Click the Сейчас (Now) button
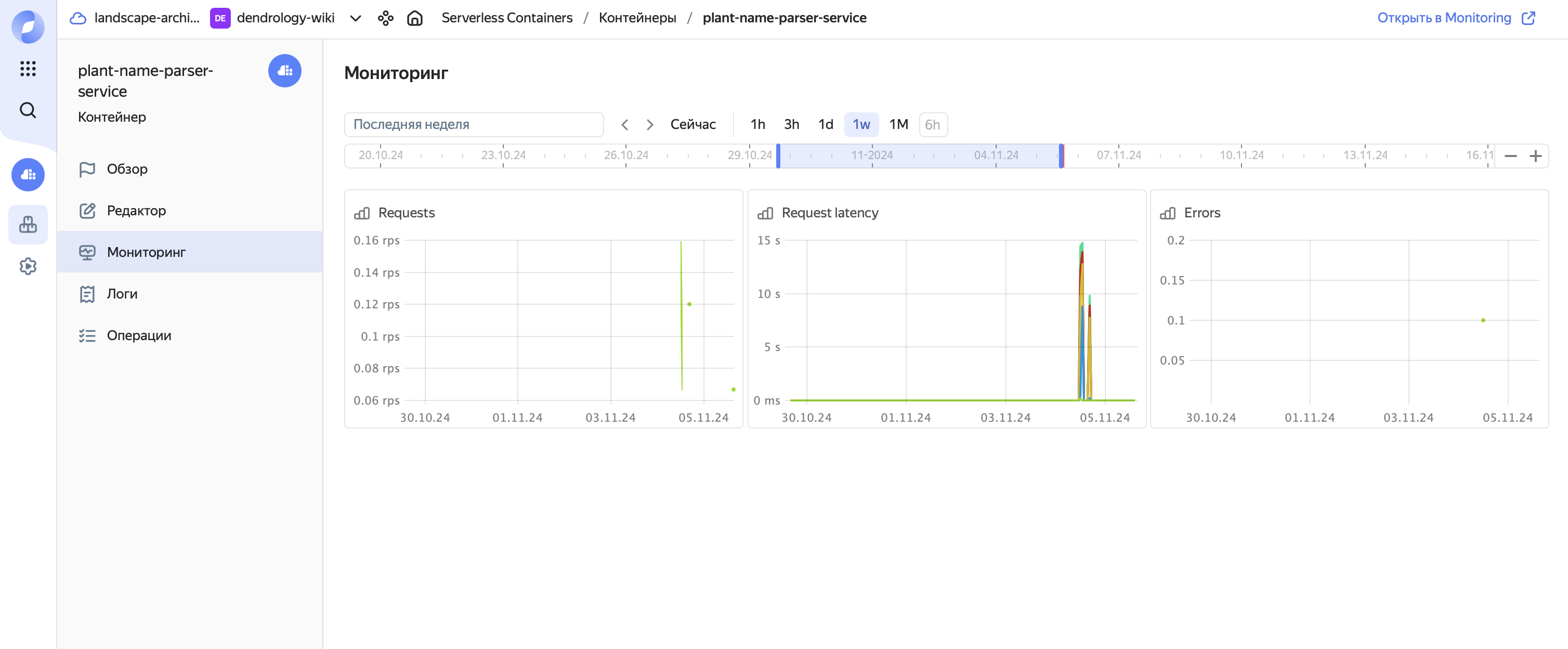This screenshot has width=1568, height=649. click(x=693, y=124)
